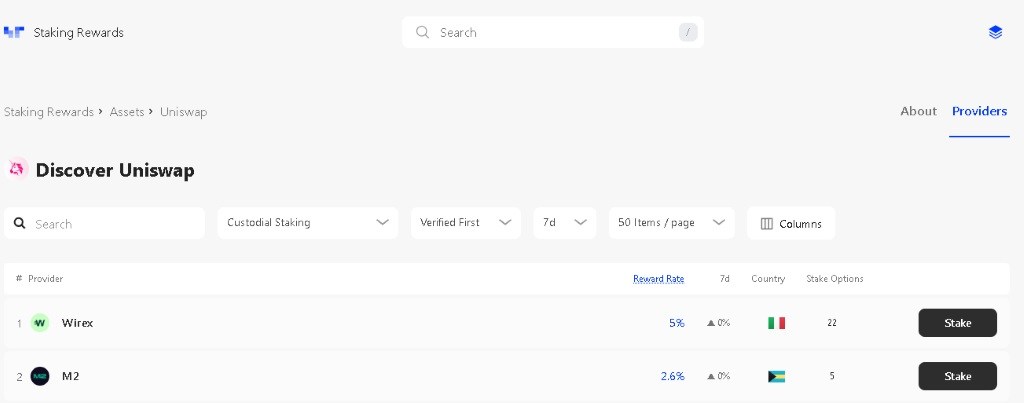Click the Stake button for M2

point(957,376)
